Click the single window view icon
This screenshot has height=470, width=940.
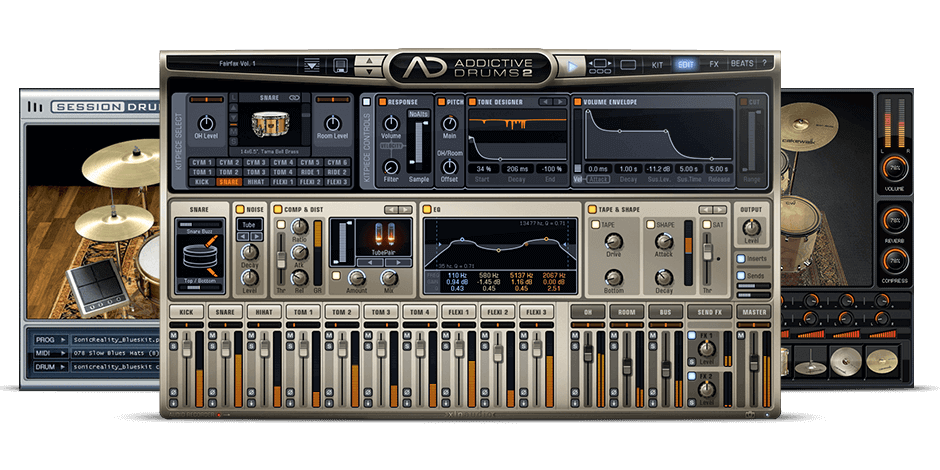[x=628, y=65]
